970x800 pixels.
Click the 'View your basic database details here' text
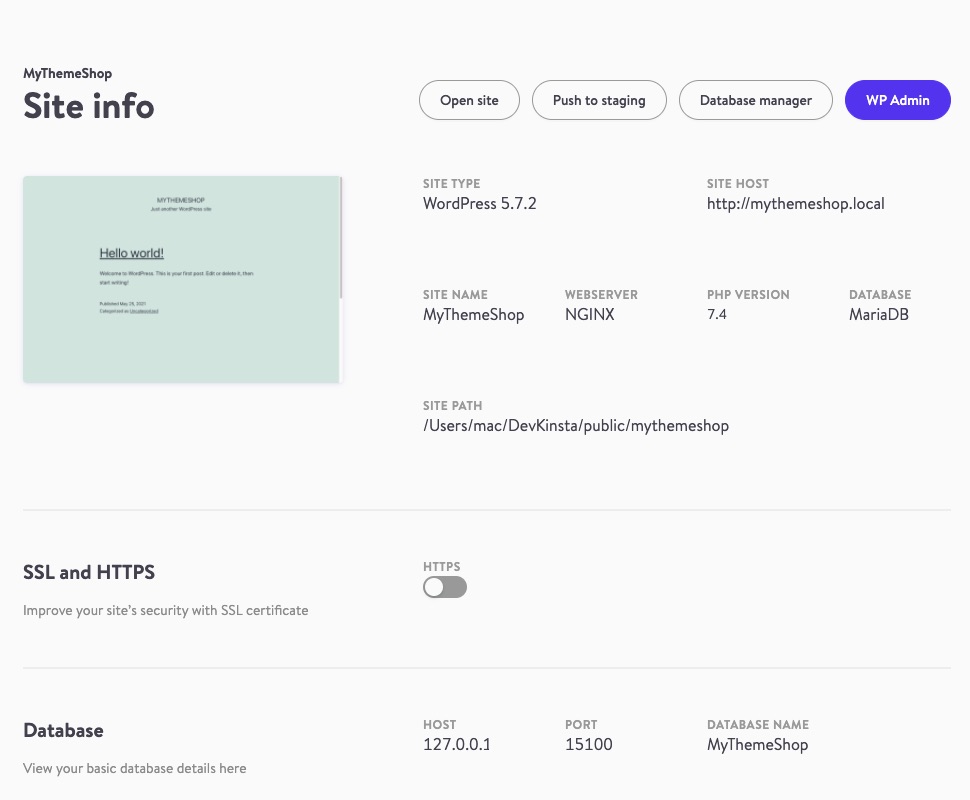(134, 768)
